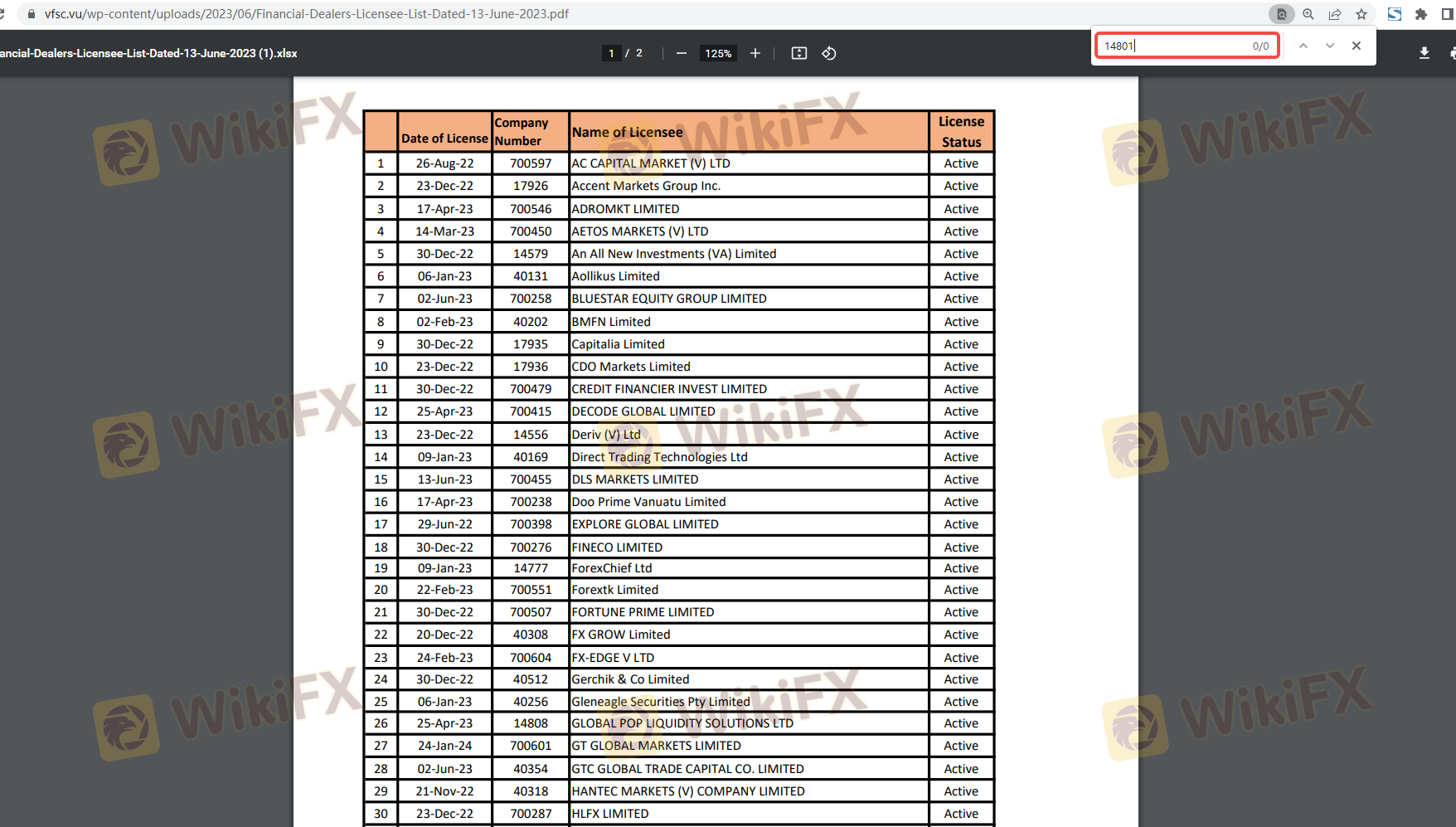Click date 23-Dec-22 for Accent Markets Group
Screen dimensions: 1456x827
tap(444, 186)
